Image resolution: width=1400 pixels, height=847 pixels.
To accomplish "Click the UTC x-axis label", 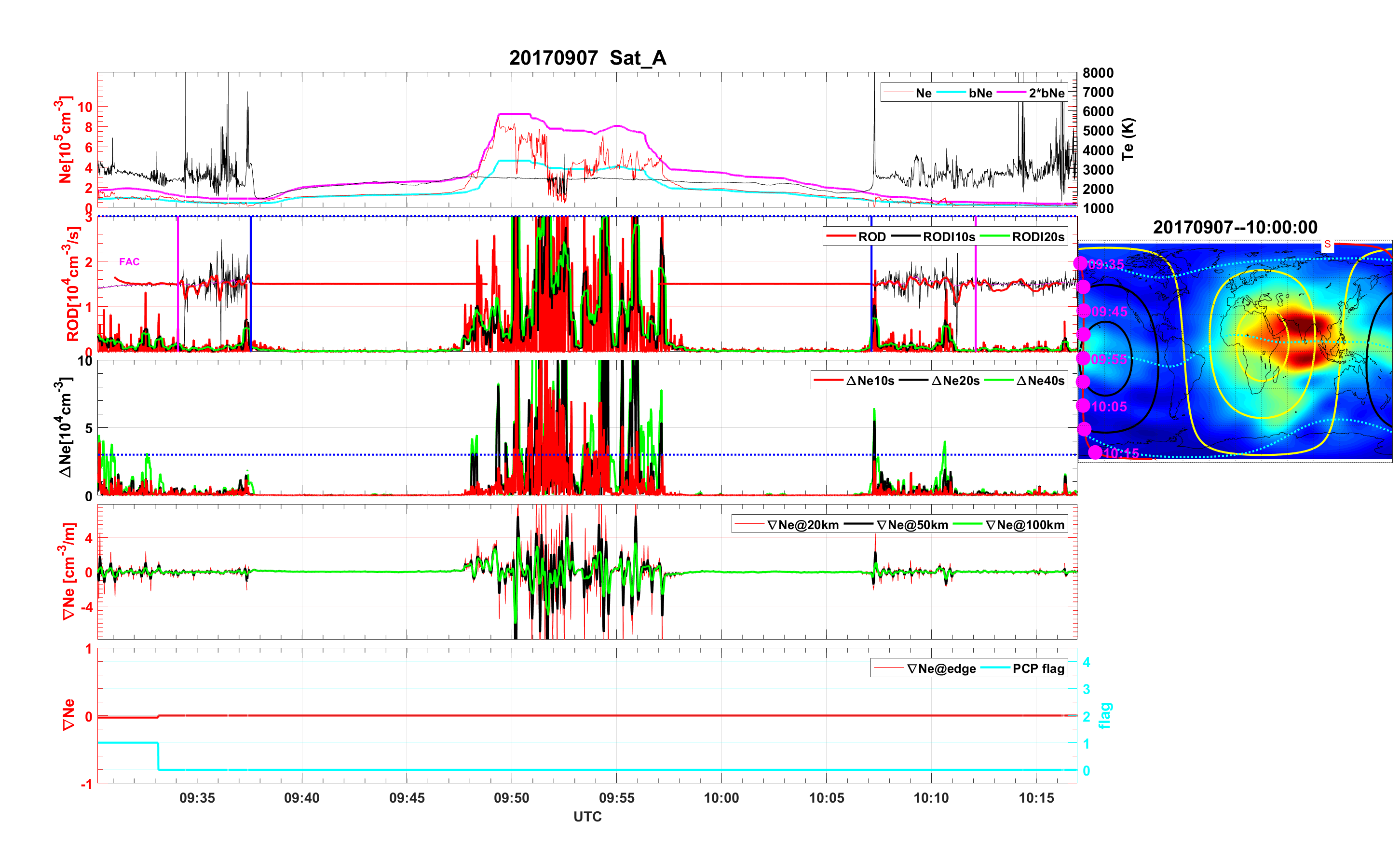I will (x=587, y=817).
